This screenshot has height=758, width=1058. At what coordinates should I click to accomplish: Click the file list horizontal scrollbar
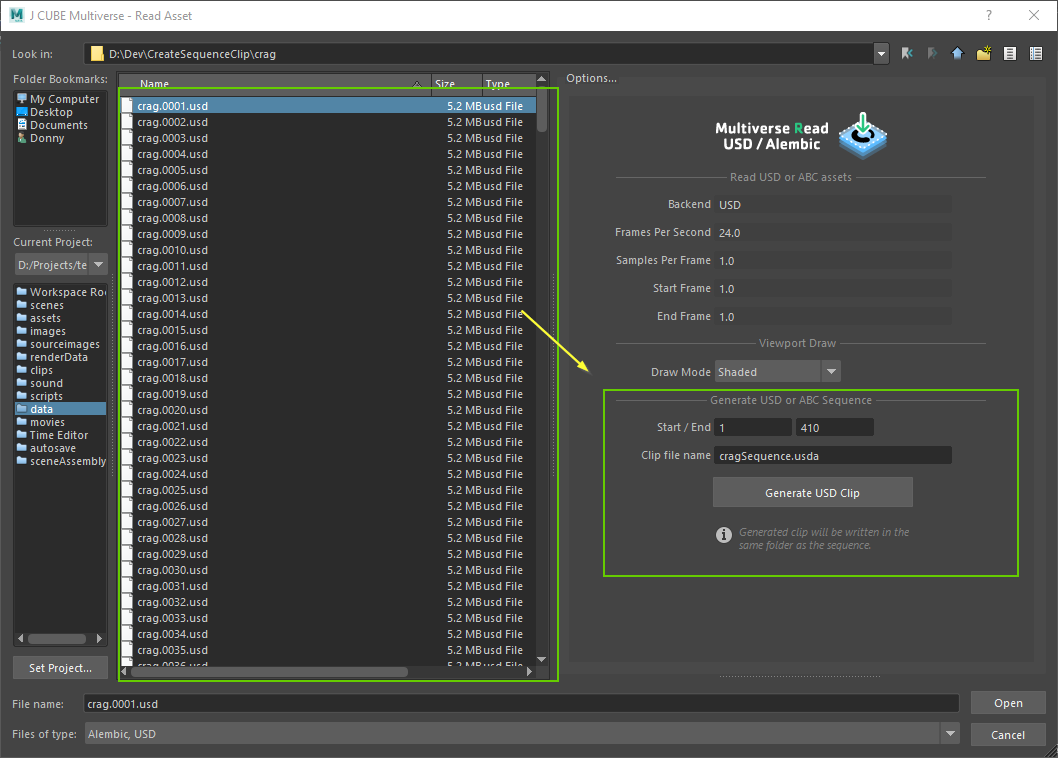pyautogui.click(x=270, y=671)
